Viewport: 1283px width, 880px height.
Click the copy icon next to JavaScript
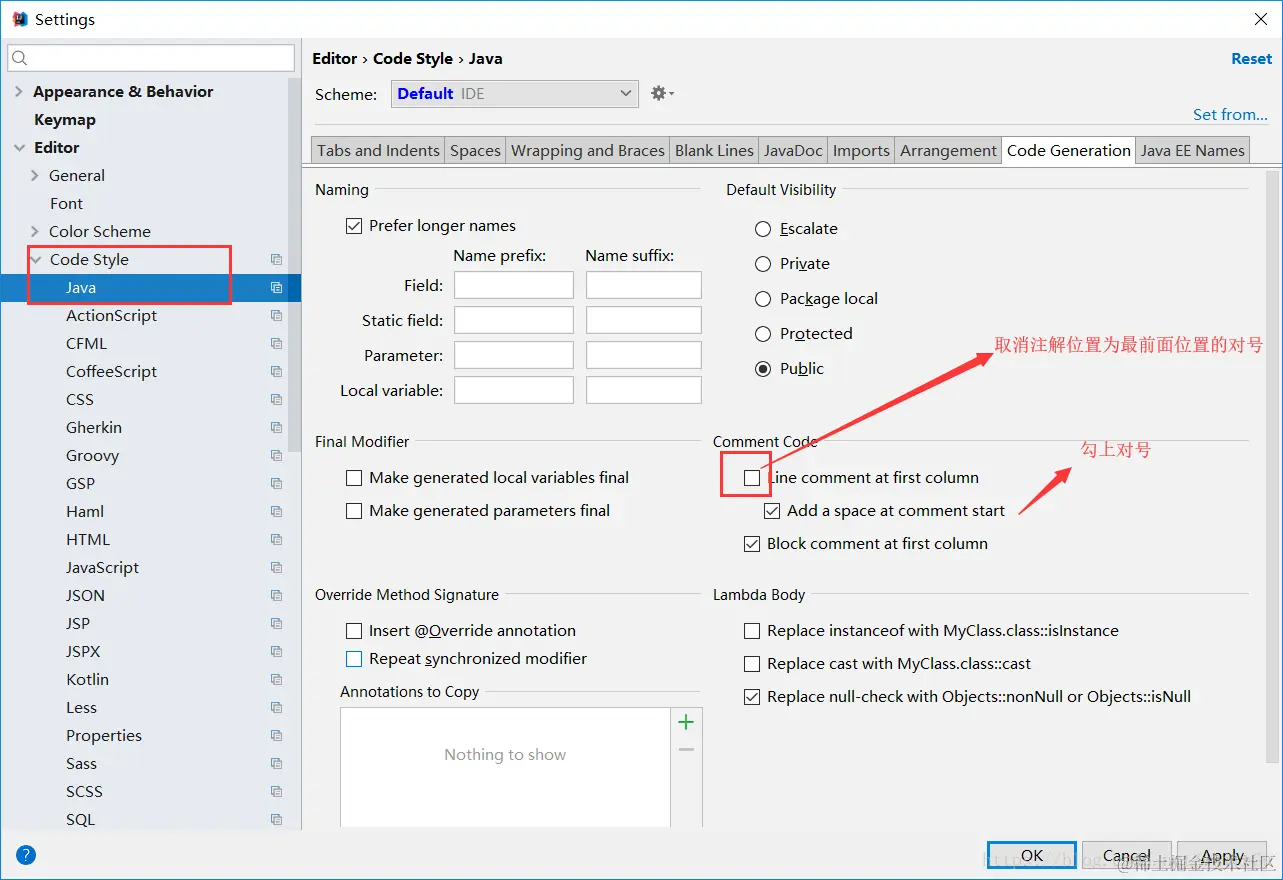[x=277, y=567]
